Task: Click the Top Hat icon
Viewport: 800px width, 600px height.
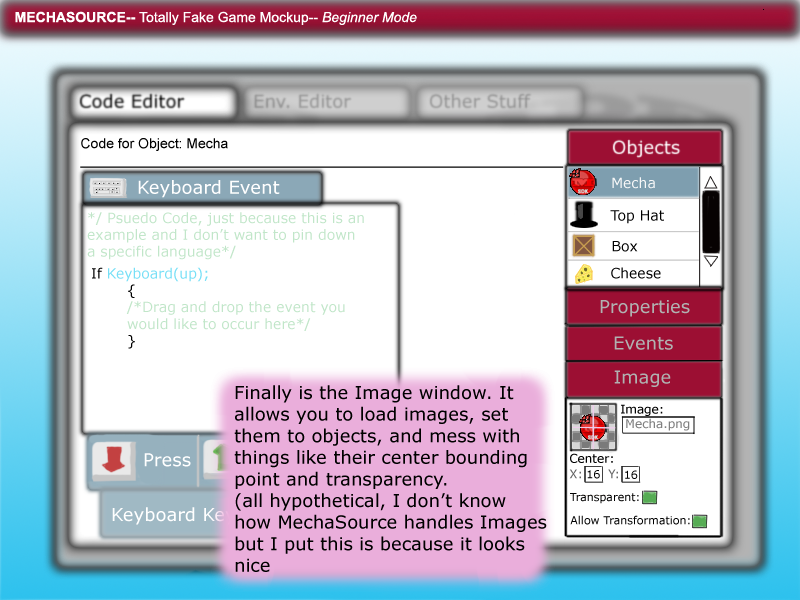Action: [583, 215]
